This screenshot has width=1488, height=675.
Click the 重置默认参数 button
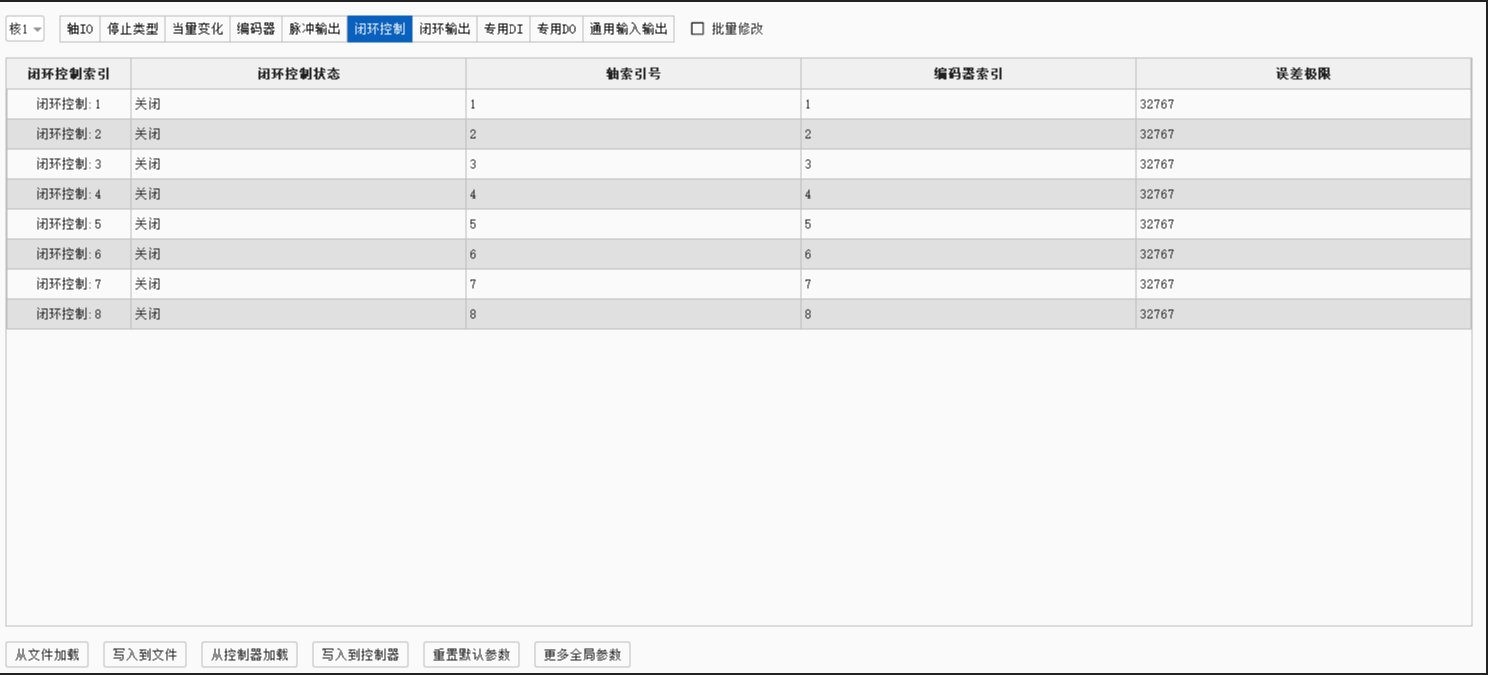(471, 655)
